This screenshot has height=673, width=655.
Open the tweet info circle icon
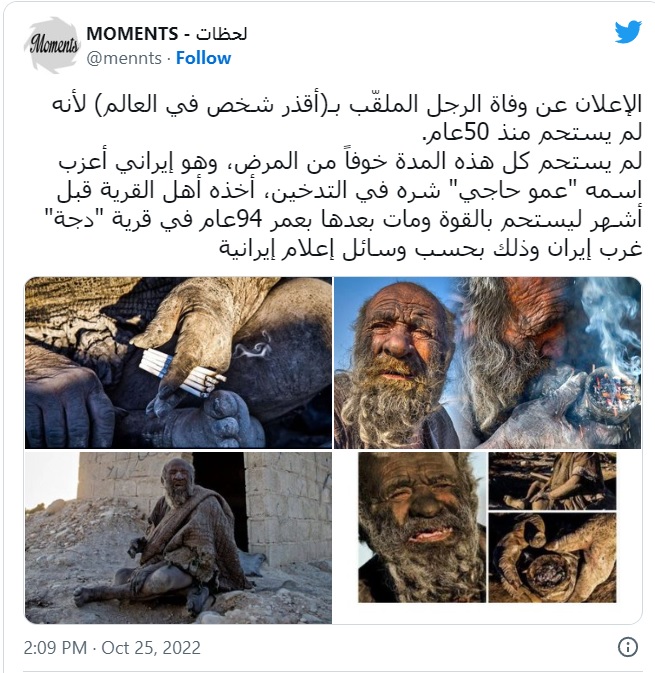pyautogui.click(x=628, y=646)
